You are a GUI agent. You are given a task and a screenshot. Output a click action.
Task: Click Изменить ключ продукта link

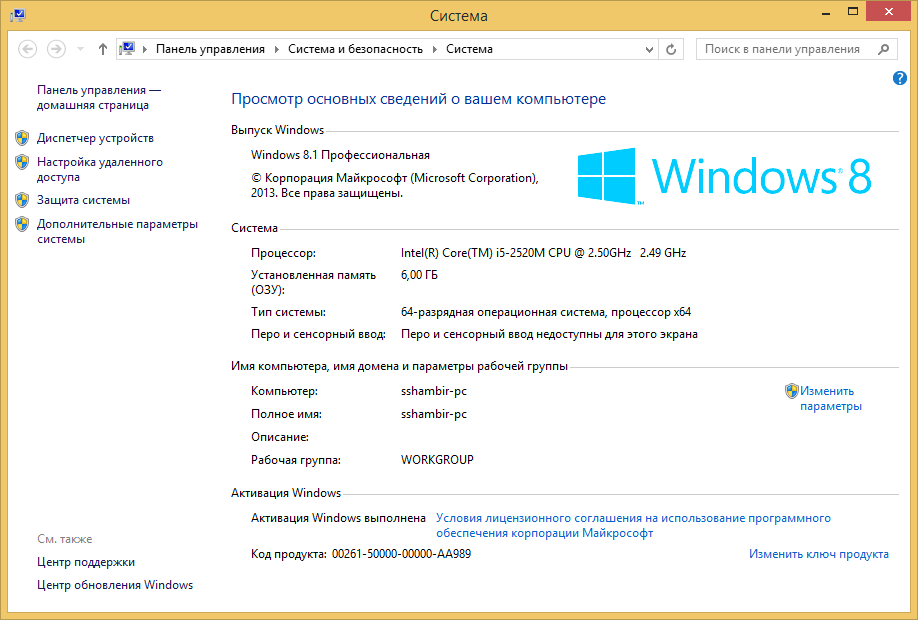tap(818, 554)
